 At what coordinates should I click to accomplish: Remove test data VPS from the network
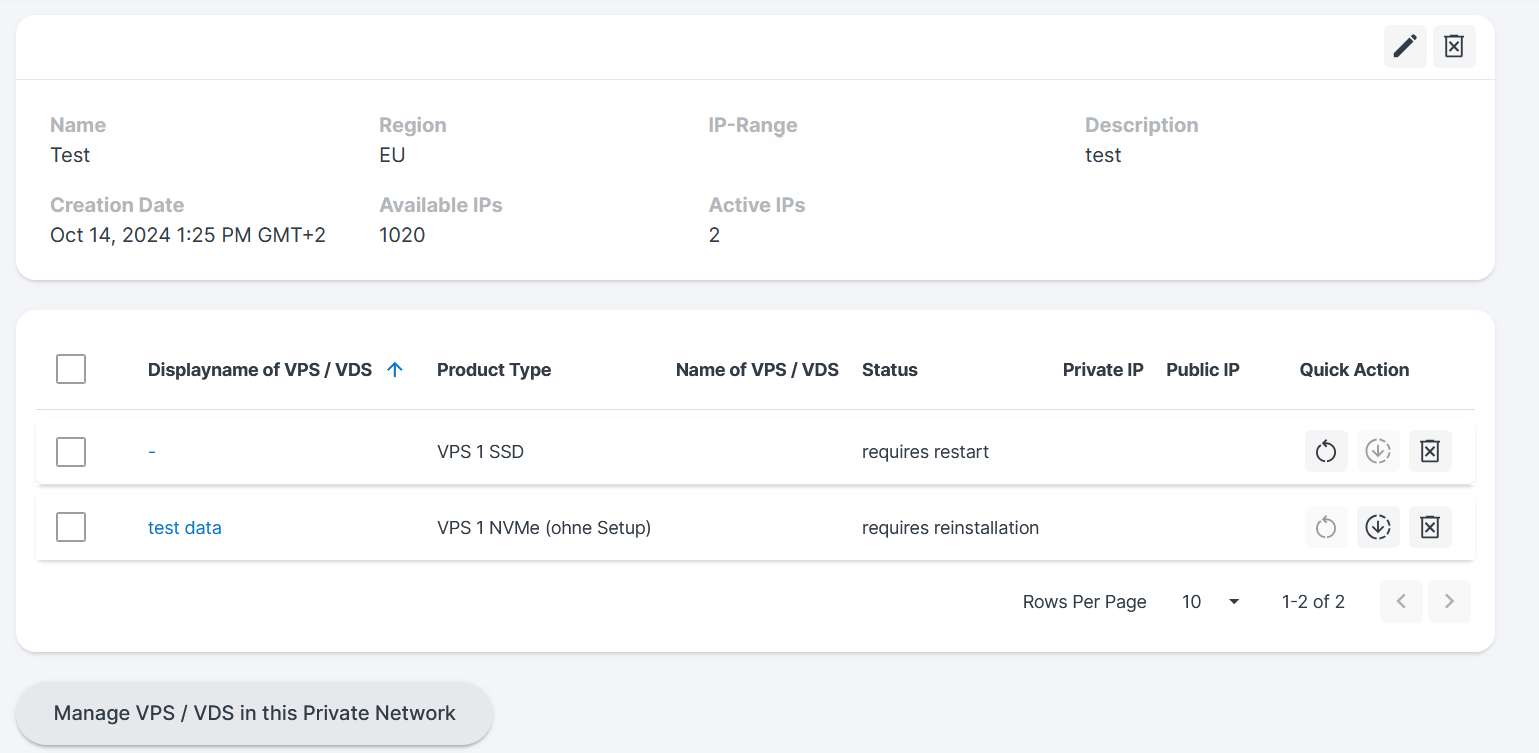(x=1430, y=527)
